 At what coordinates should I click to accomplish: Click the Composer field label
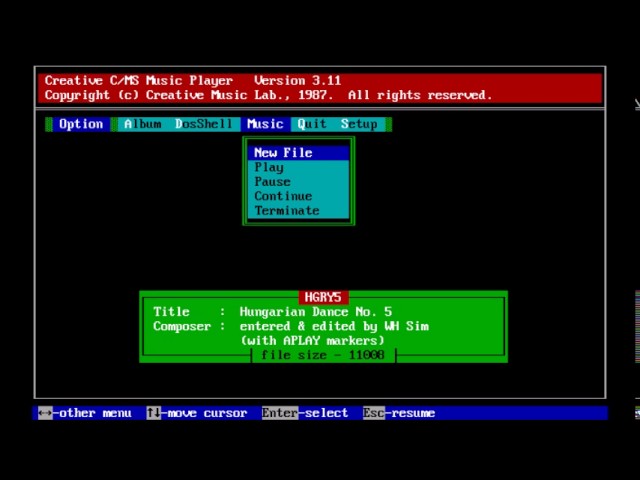[x=182, y=326]
